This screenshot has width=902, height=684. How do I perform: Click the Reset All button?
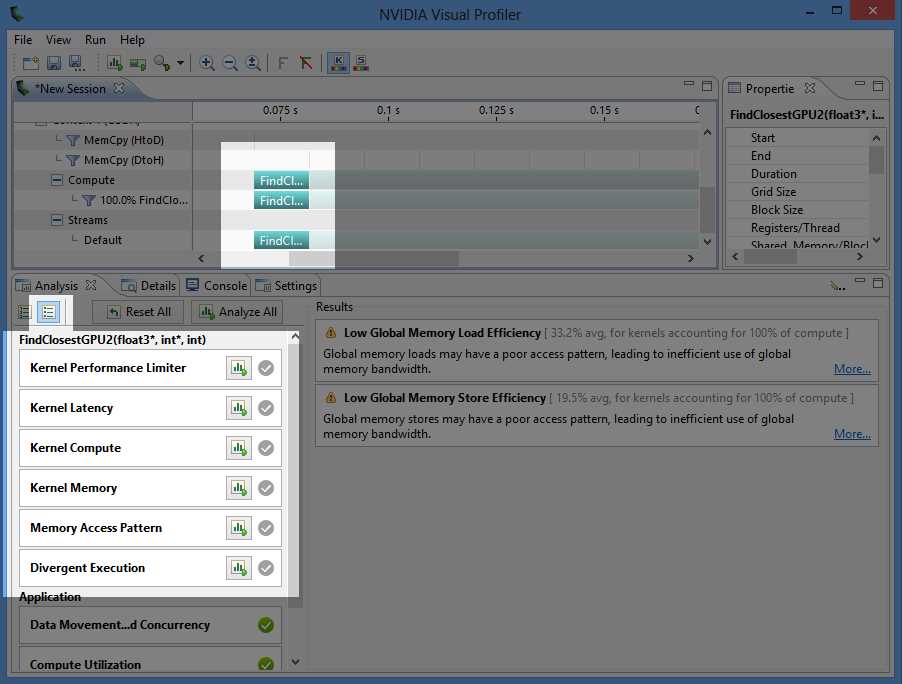(x=139, y=312)
